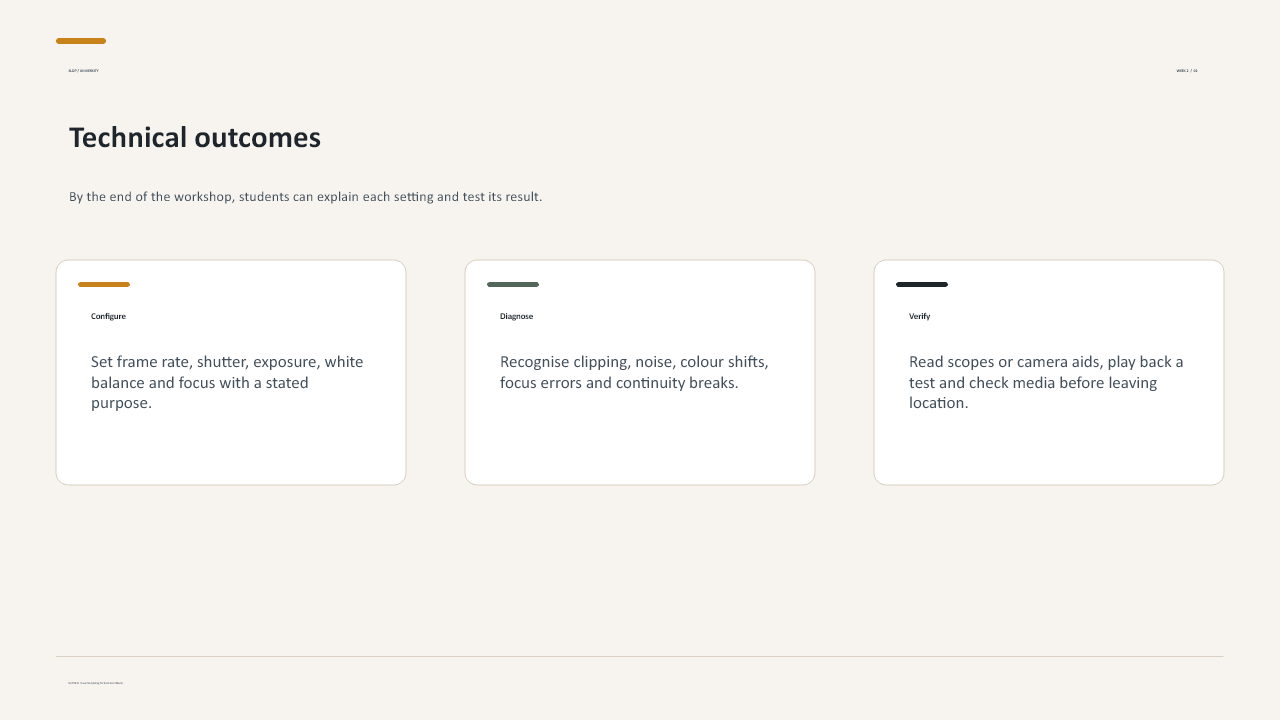Click the small header label at top left
1280x720 pixels.
point(83,71)
